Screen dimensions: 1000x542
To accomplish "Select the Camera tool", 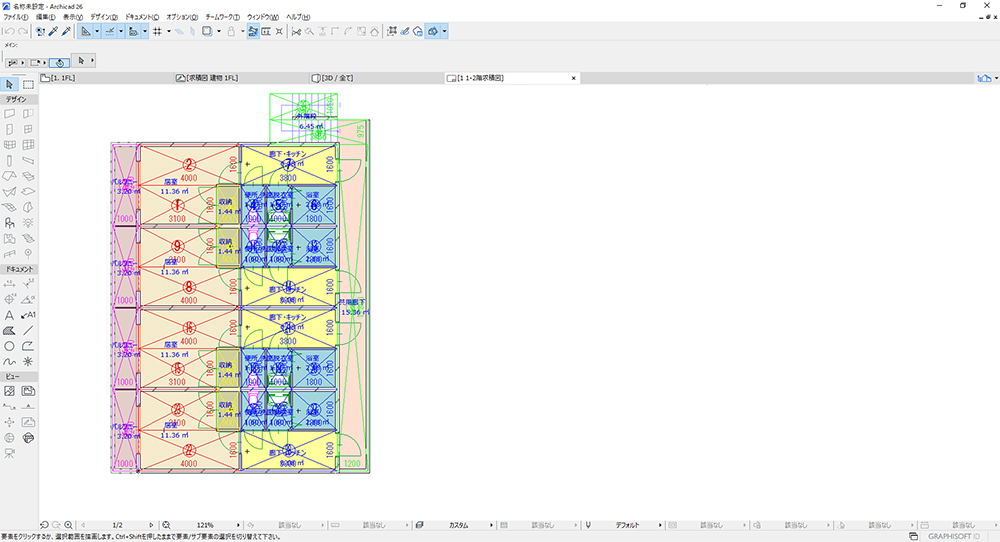I will click(x=10, y=453).
